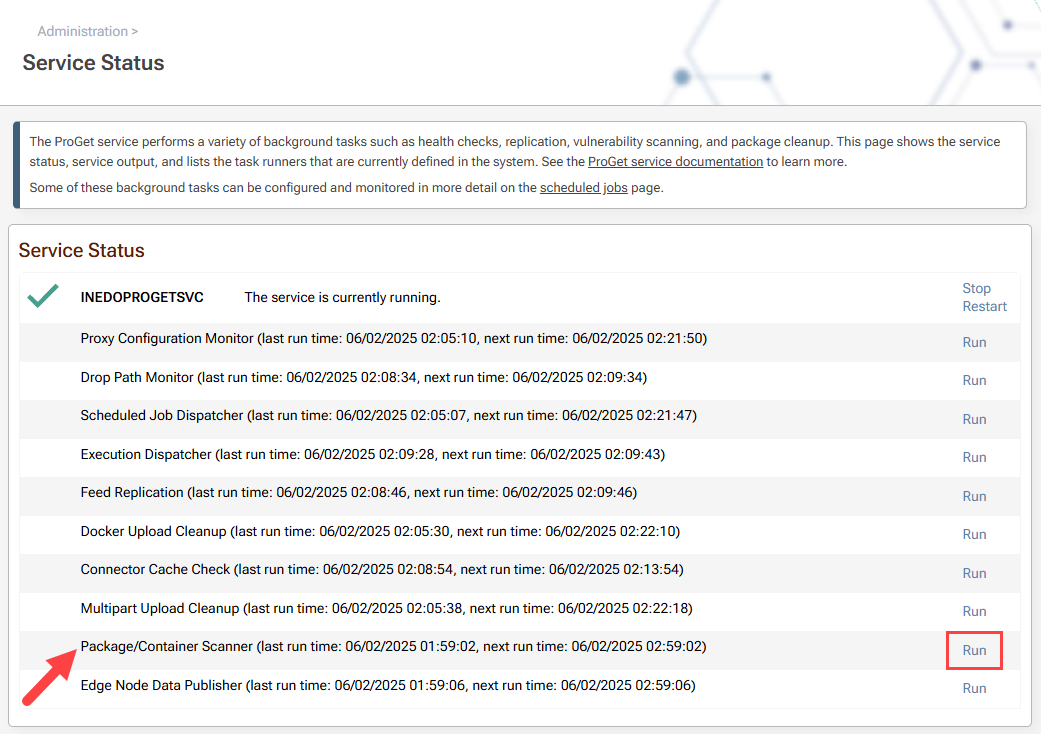This screenshot has height=734, width=1041.
Task: Click 'The service is currently running.' text
Action: point(342,297)
